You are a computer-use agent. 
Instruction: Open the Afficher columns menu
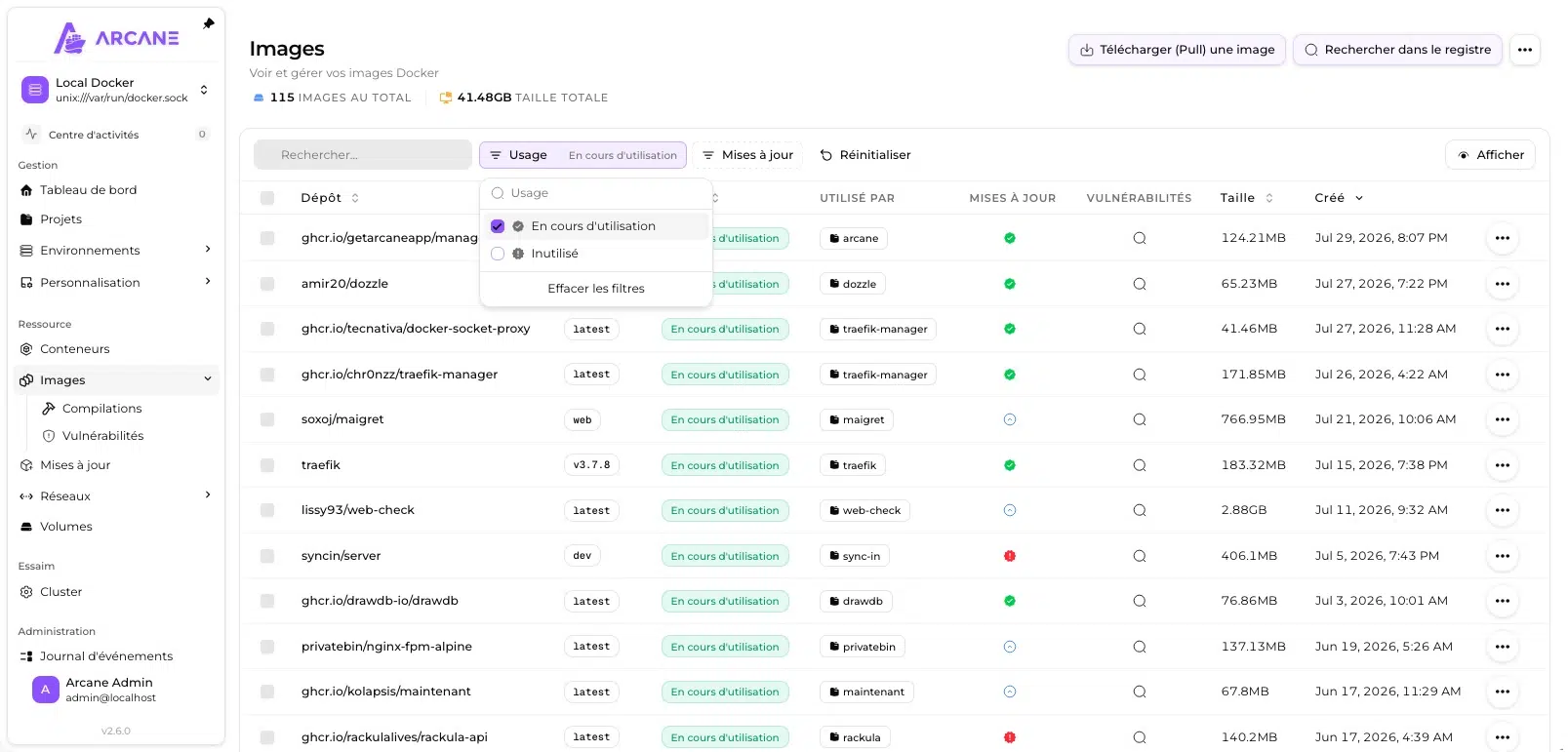[x=1490, y=155]
